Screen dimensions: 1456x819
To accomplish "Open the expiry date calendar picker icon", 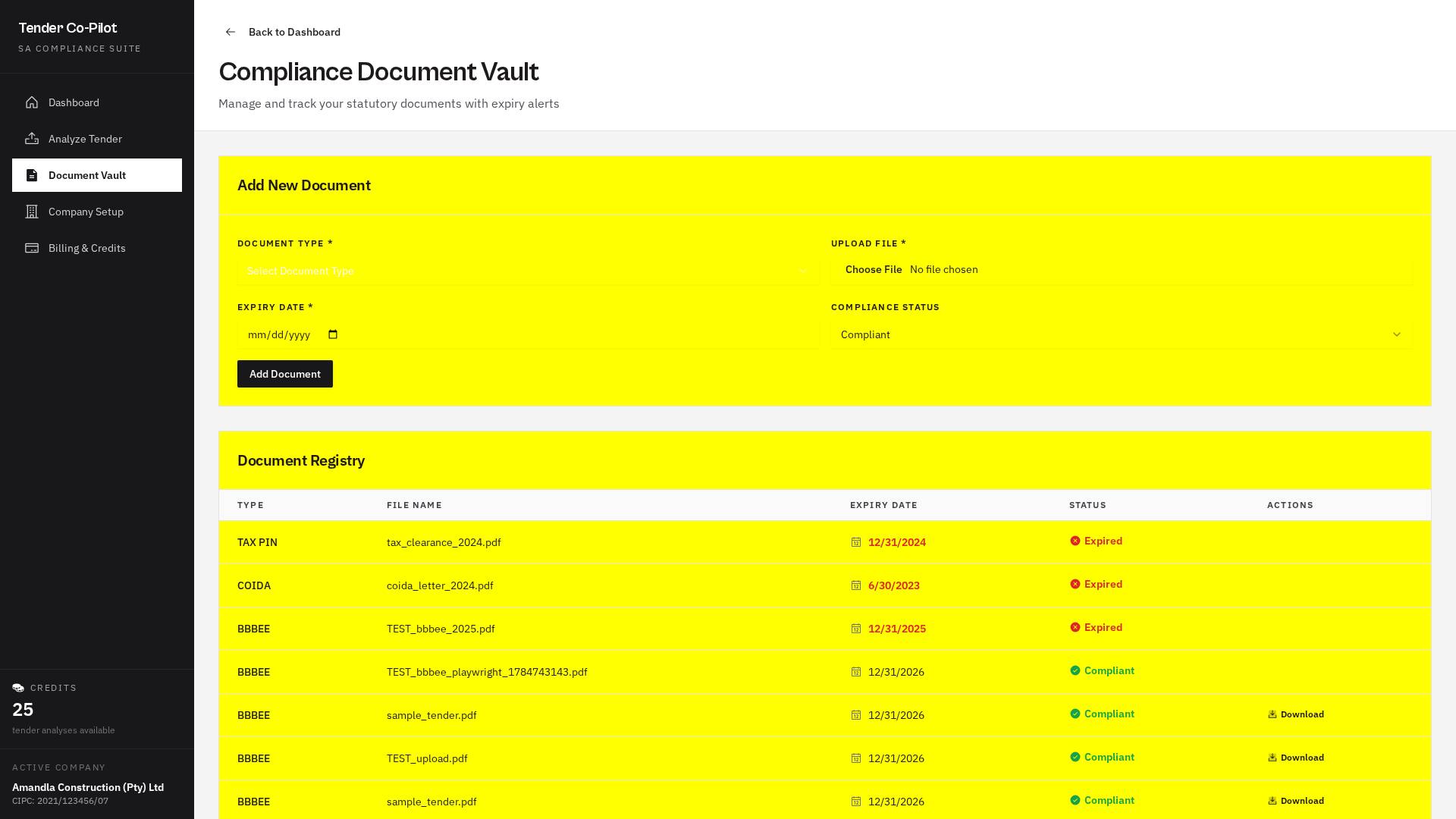I will point(333,334).
